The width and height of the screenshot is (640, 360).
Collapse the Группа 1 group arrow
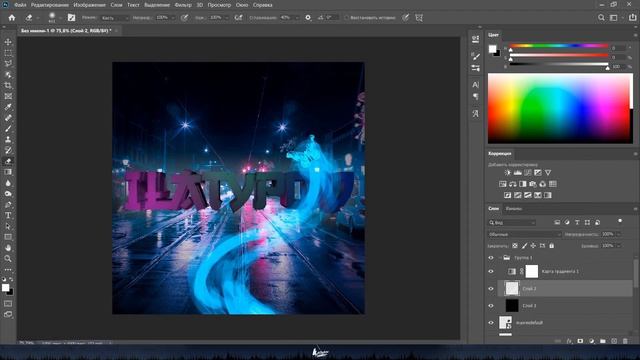point(500,258)
